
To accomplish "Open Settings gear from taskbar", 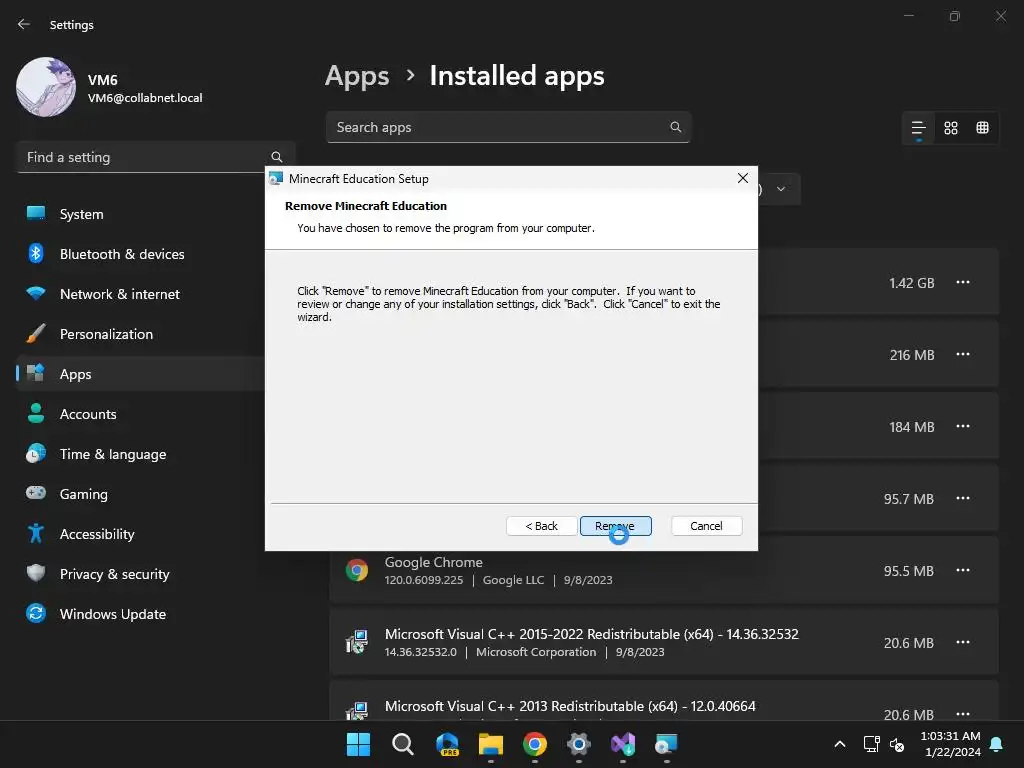I will pyautogui.click(x=579, y=744).
